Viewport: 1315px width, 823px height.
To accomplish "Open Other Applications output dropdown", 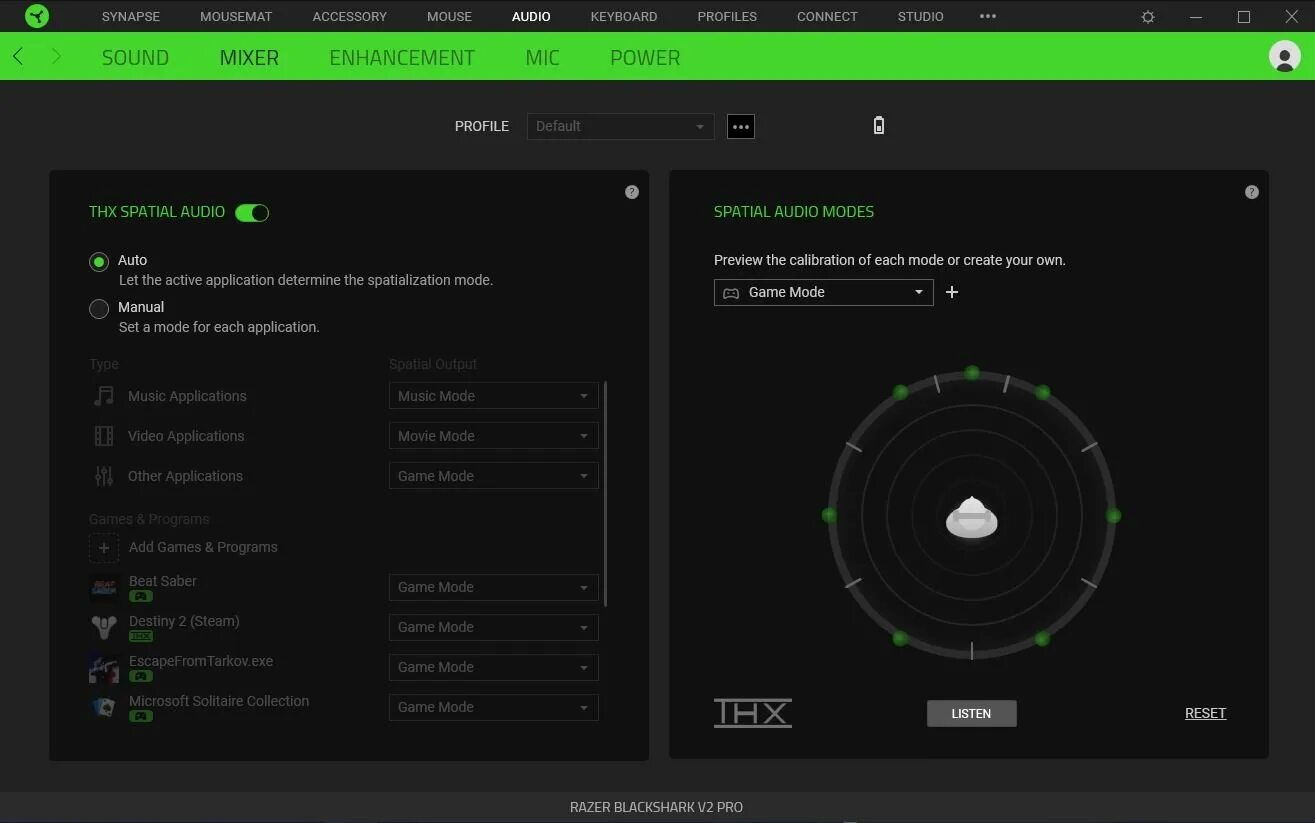I will point(494,476).
